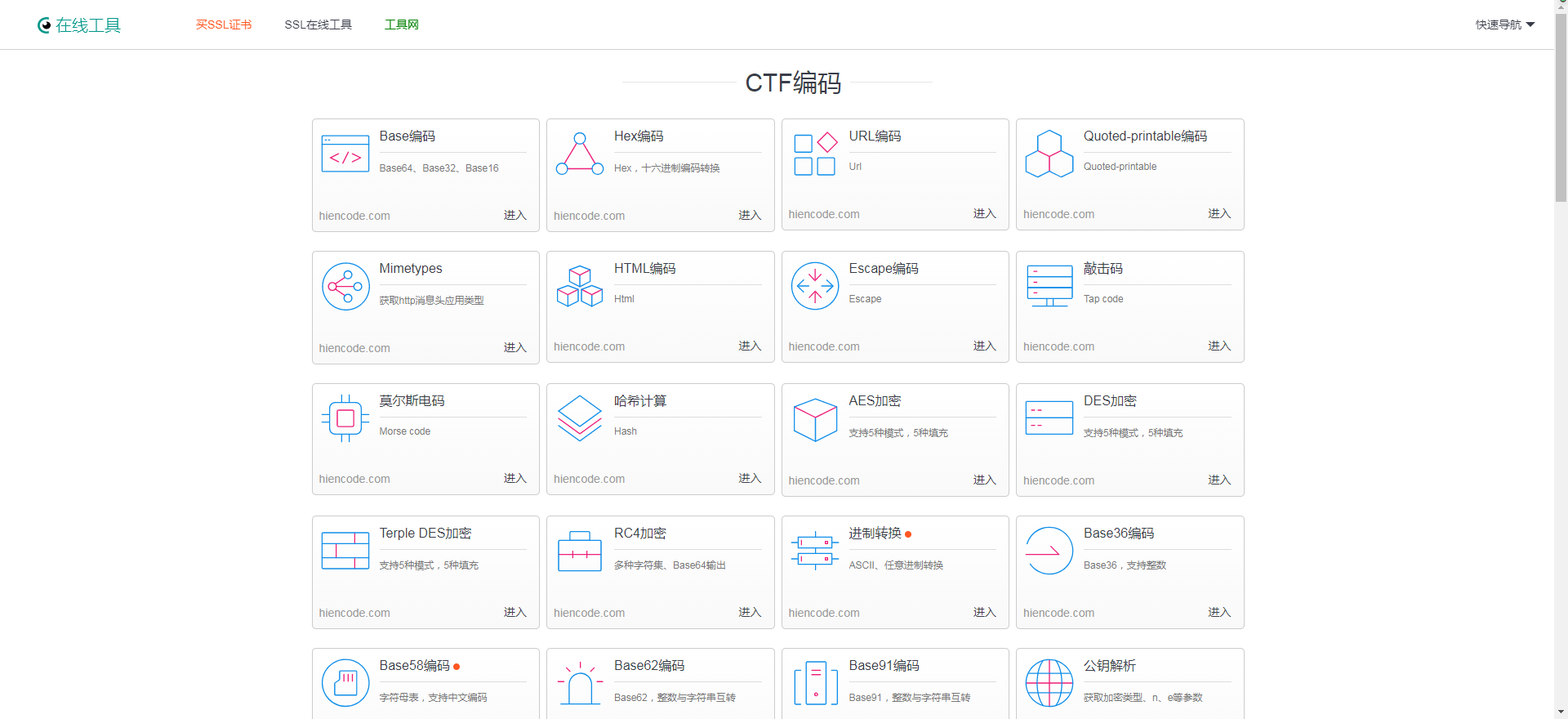Click the Base36编码 arrow circle icon
This screenshot has height=719, width=1568.
click(1049, 551)
